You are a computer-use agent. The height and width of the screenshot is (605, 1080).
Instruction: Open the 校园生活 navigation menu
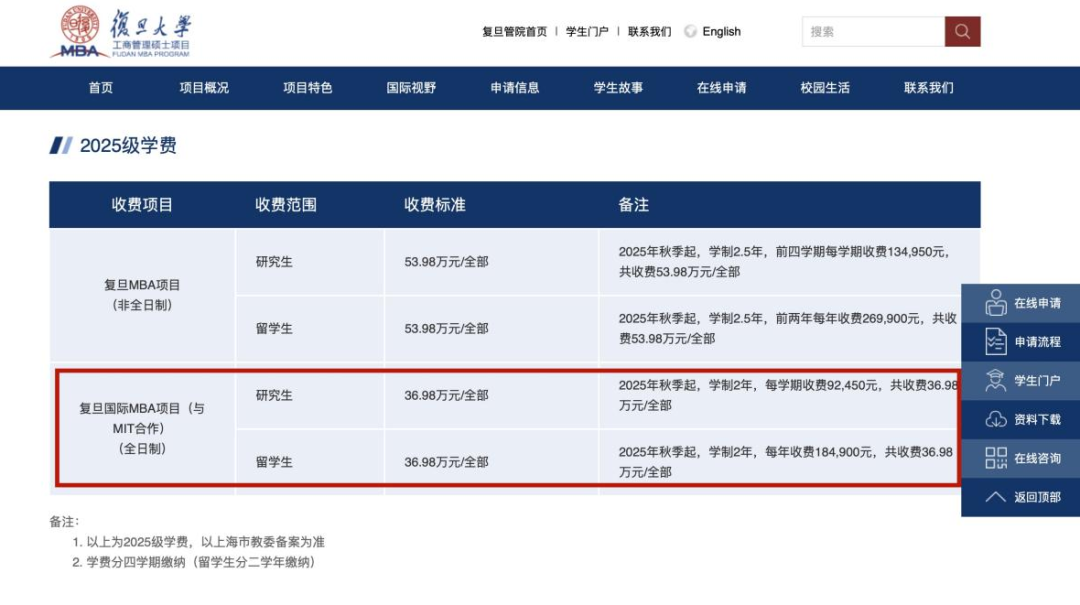click(824, 88)
